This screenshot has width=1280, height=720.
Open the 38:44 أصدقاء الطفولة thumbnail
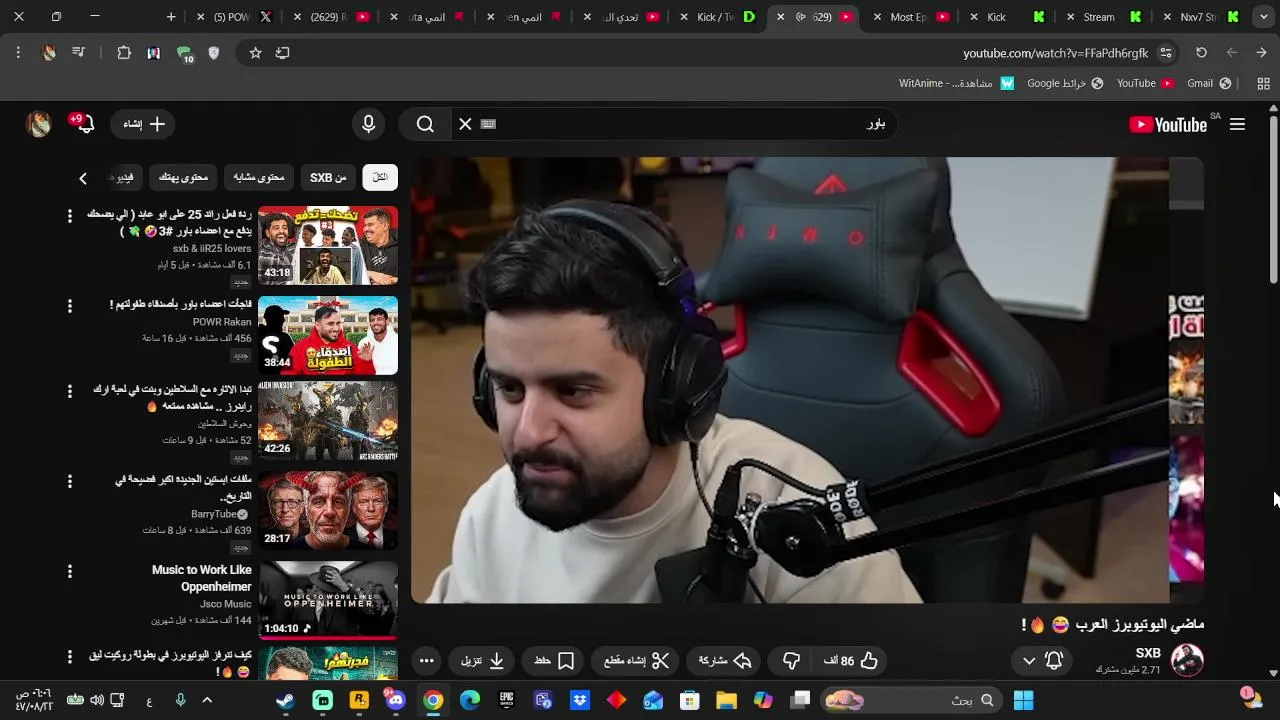[328, 335]
